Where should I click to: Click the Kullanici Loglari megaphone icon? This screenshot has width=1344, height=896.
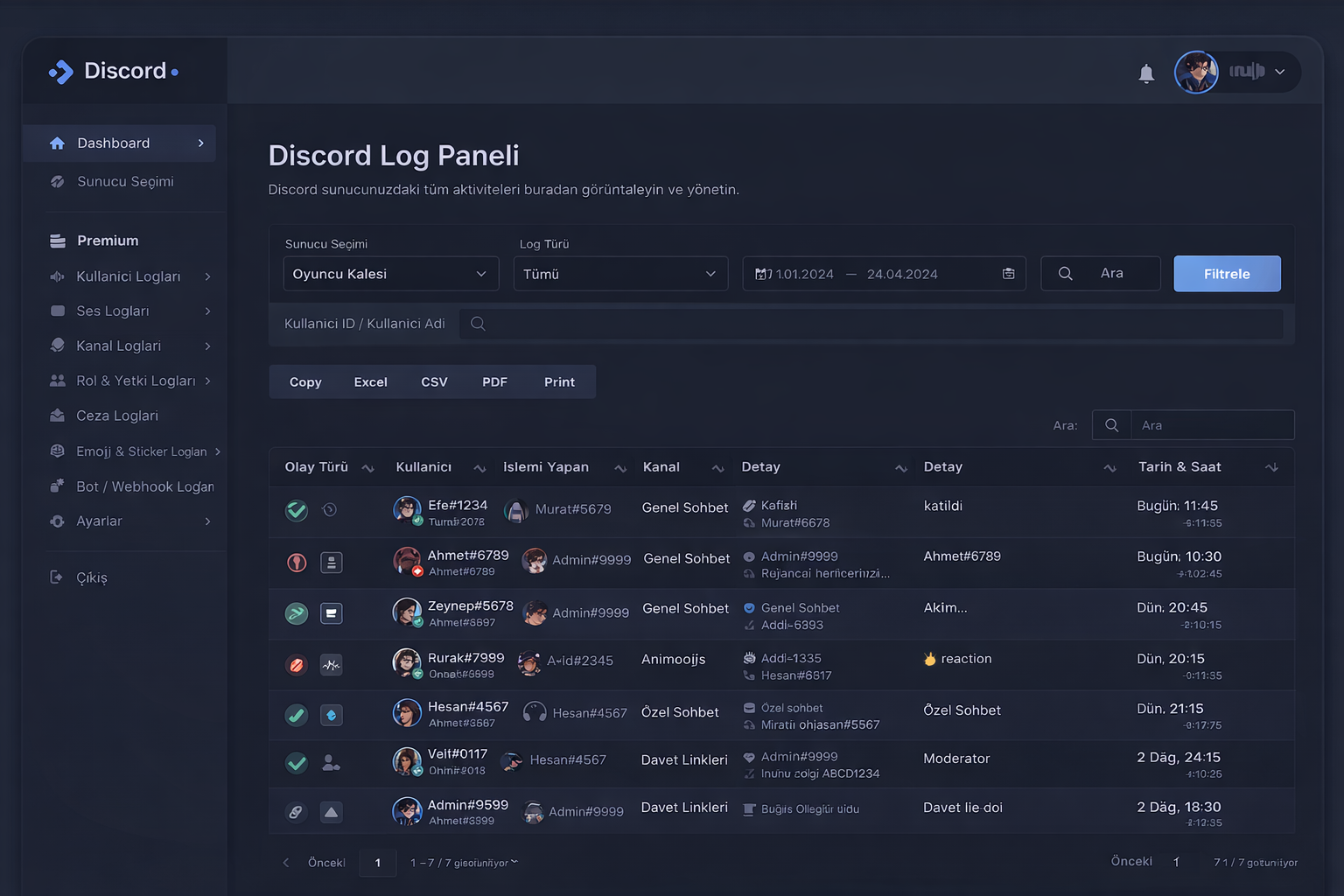(57, 276)
